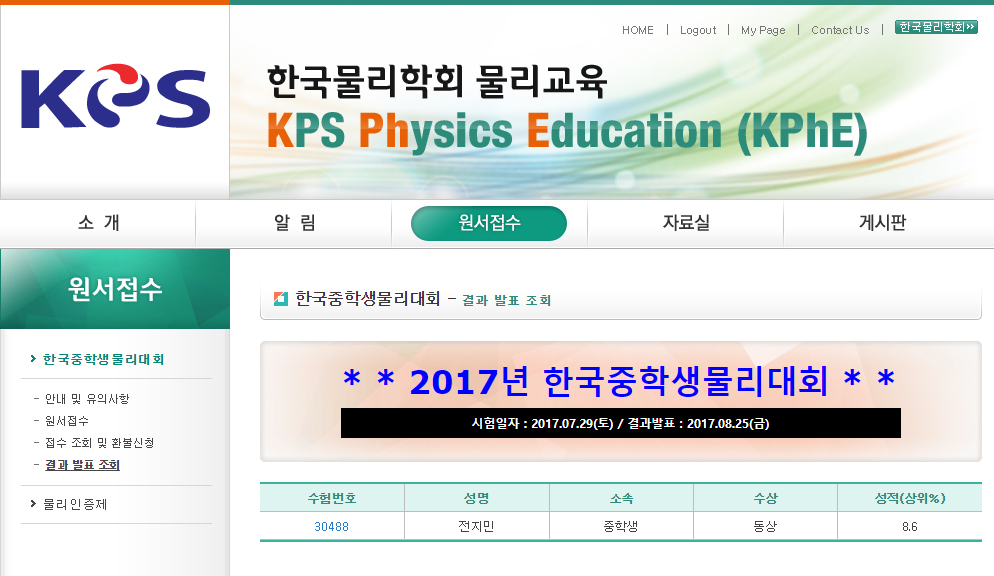Click the icon beside 한국중학생물리대회 heading

tap(280, 299)
